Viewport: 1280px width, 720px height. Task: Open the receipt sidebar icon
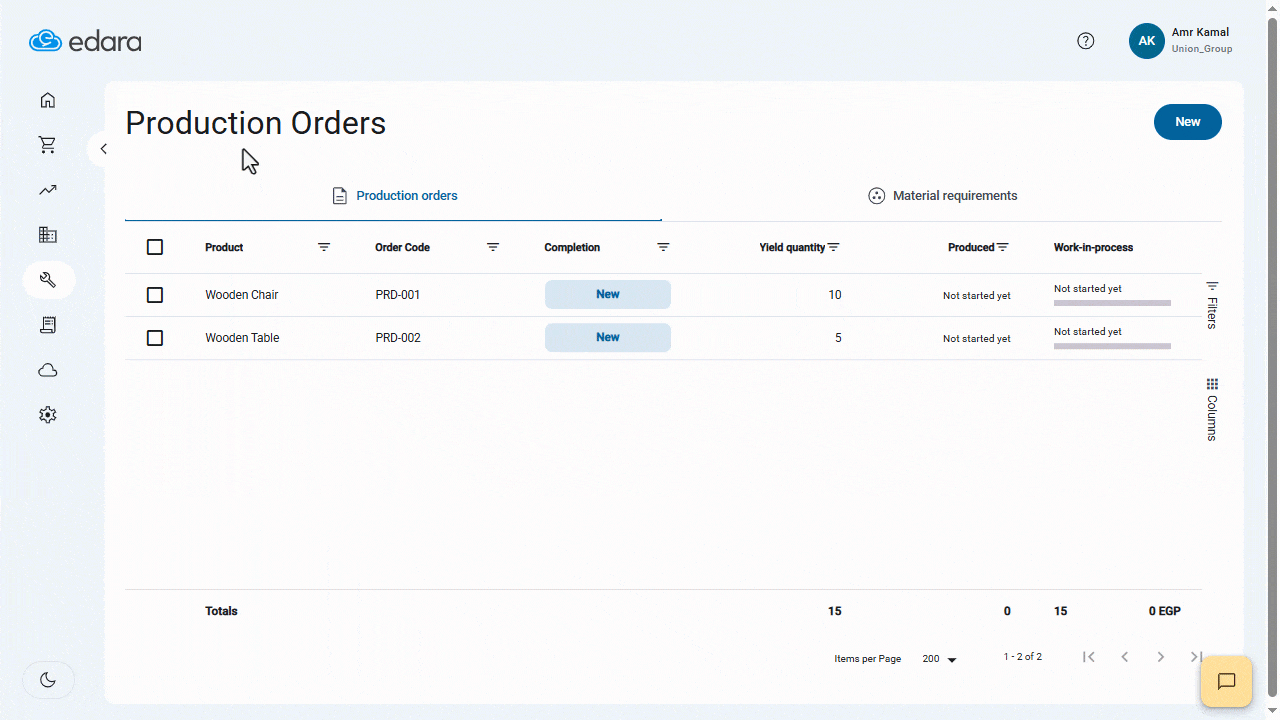click(x=47, y=325)
